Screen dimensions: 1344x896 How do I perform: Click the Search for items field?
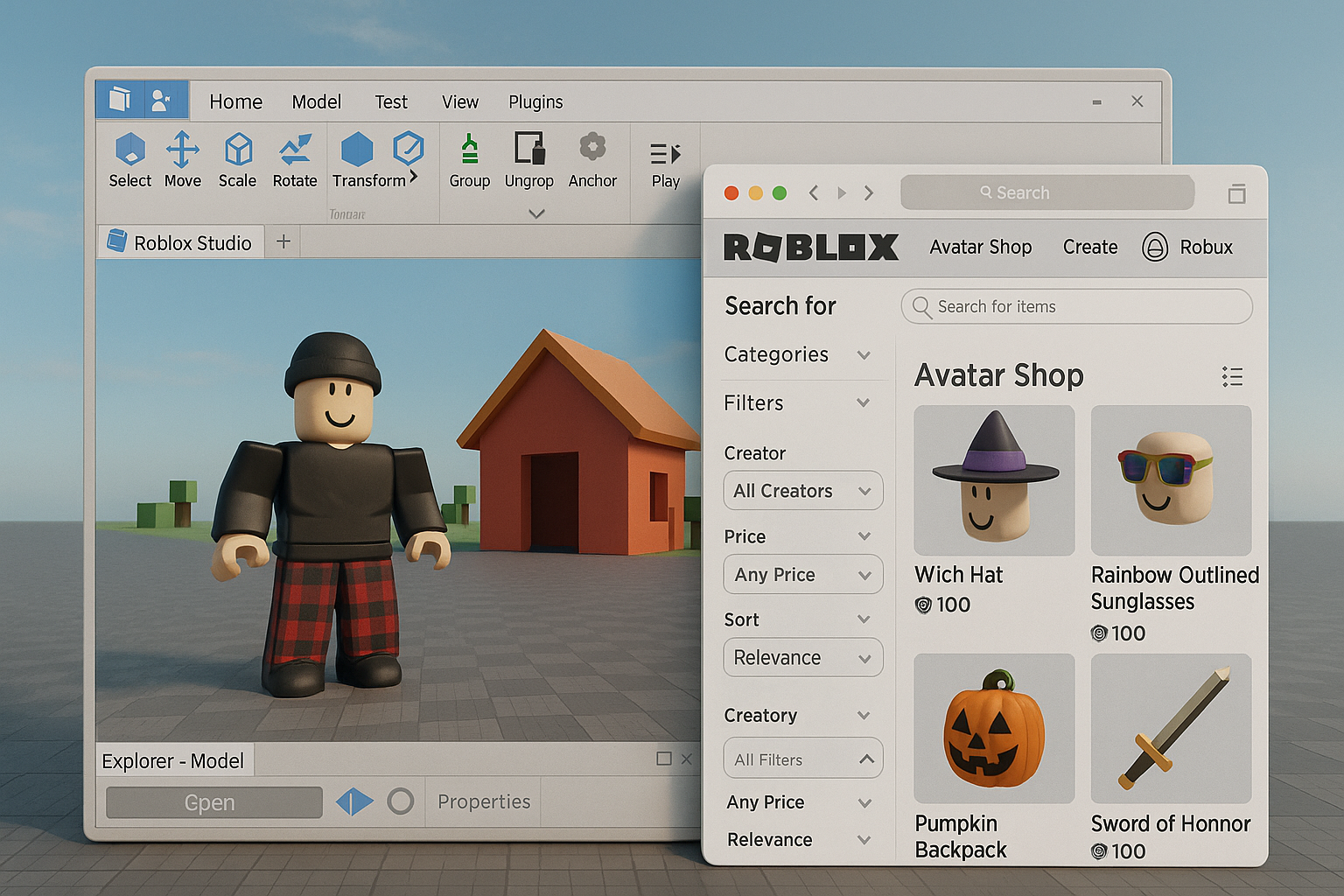(1076, 306)
